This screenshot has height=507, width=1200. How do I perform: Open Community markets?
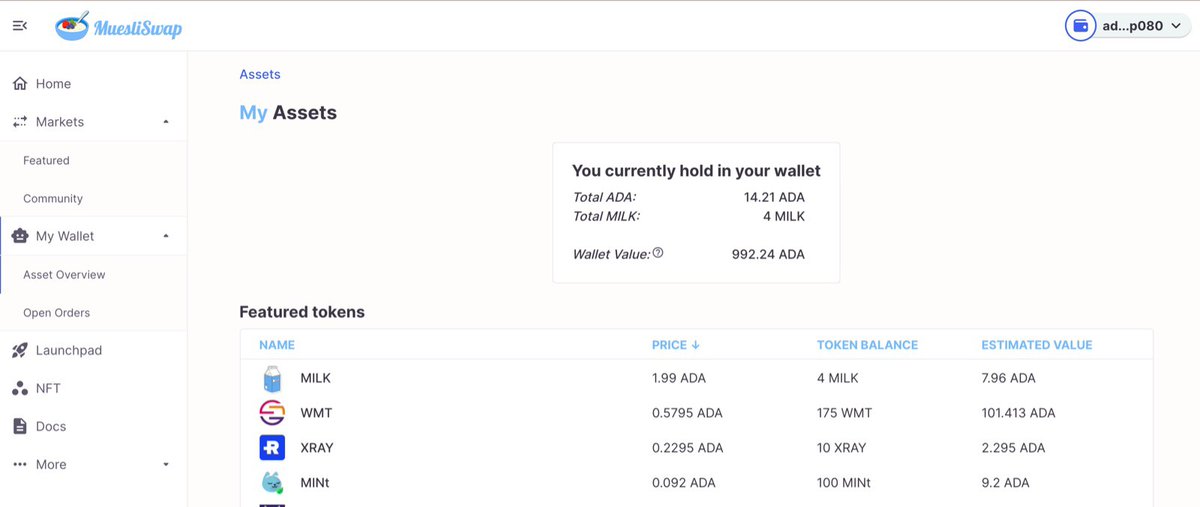53,198
